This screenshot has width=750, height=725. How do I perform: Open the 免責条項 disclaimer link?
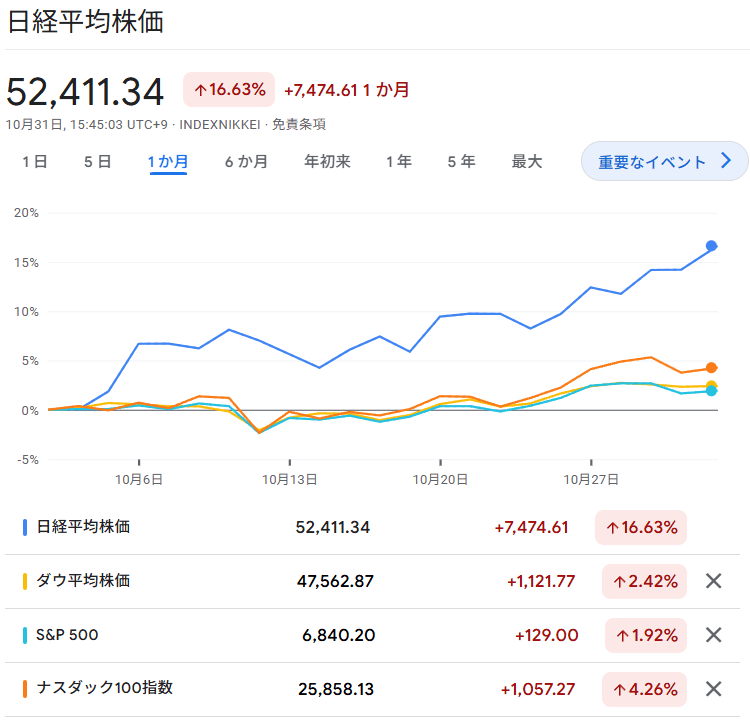pyautogui.click(x=299, y=125)
